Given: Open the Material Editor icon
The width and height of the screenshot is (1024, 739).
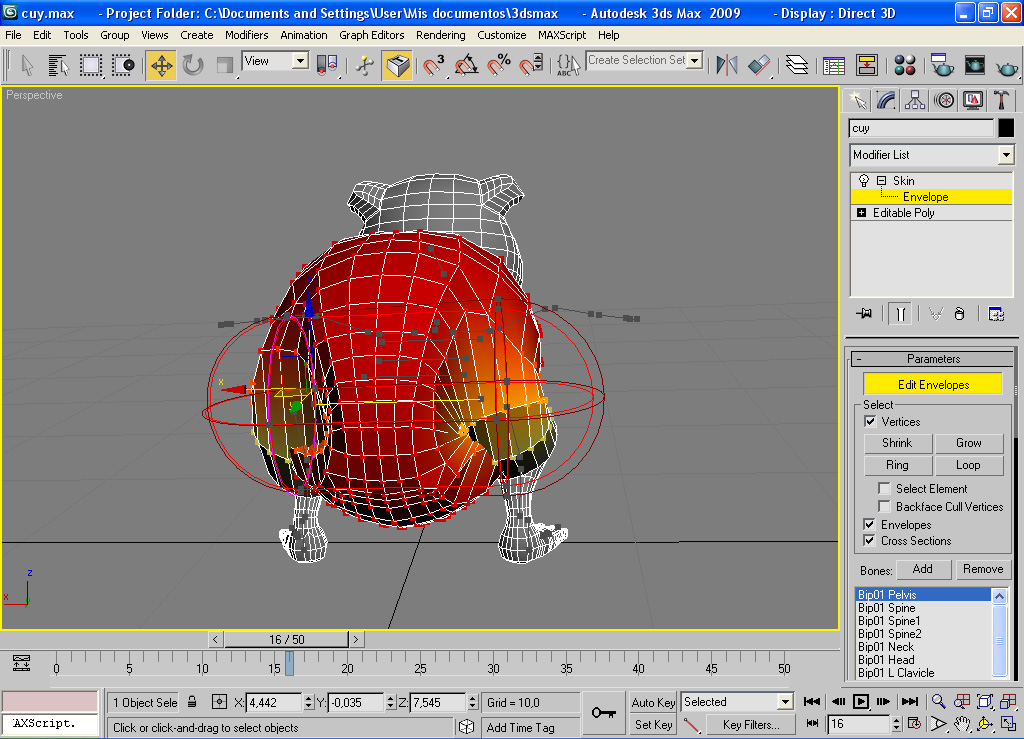Looking at the screenshot, I should [905, 66].
